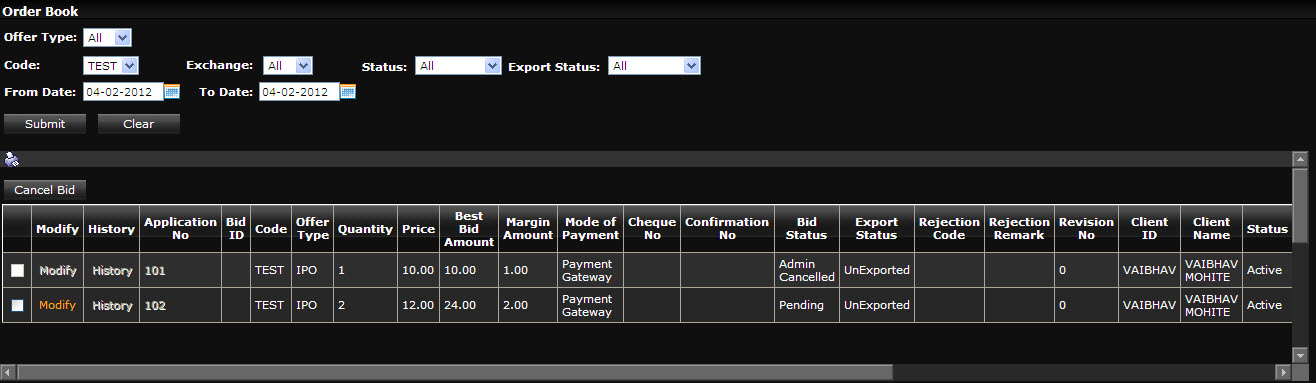Click the vertical scrollbar up arrow
1316x383 pixels.
tap(1300, 159)
